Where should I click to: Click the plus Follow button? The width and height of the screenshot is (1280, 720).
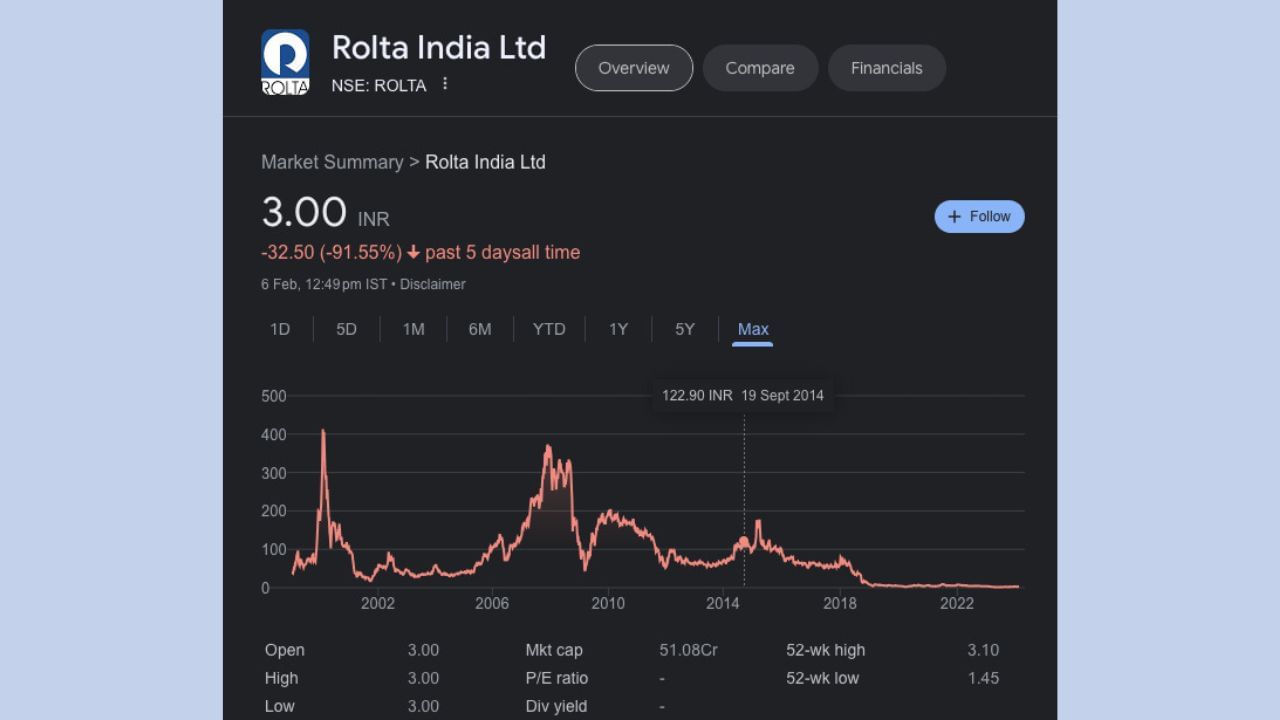tap(979, 216)
